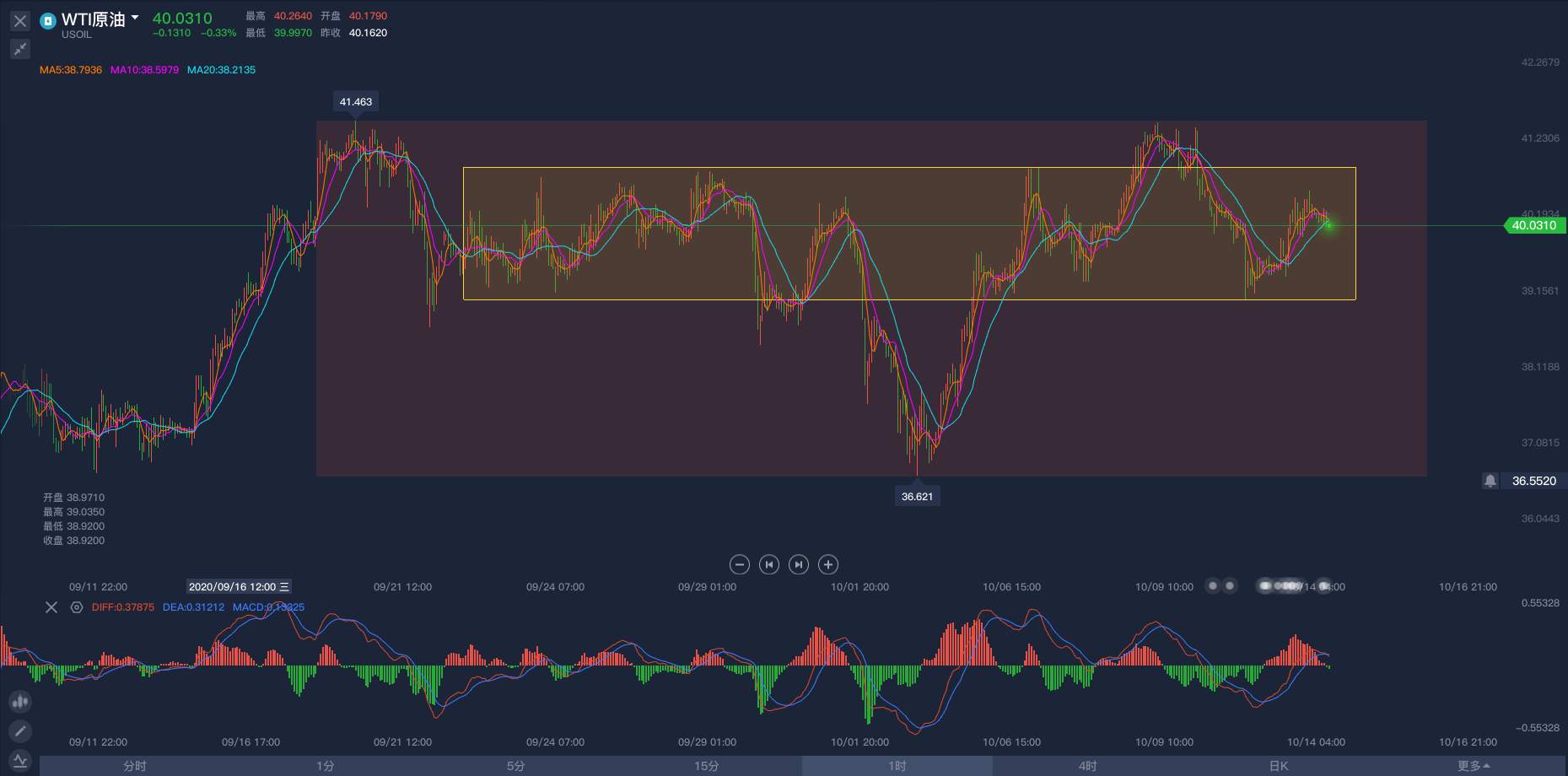Click the crosshair date label 2020/09/16 12:00
The width and height of the screenshot is (1568, 776).
pyautogui.click(x=240, y=586)
